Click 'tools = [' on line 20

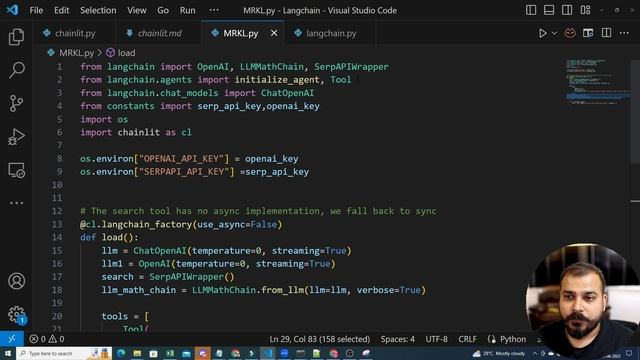(x=125, y=316)
